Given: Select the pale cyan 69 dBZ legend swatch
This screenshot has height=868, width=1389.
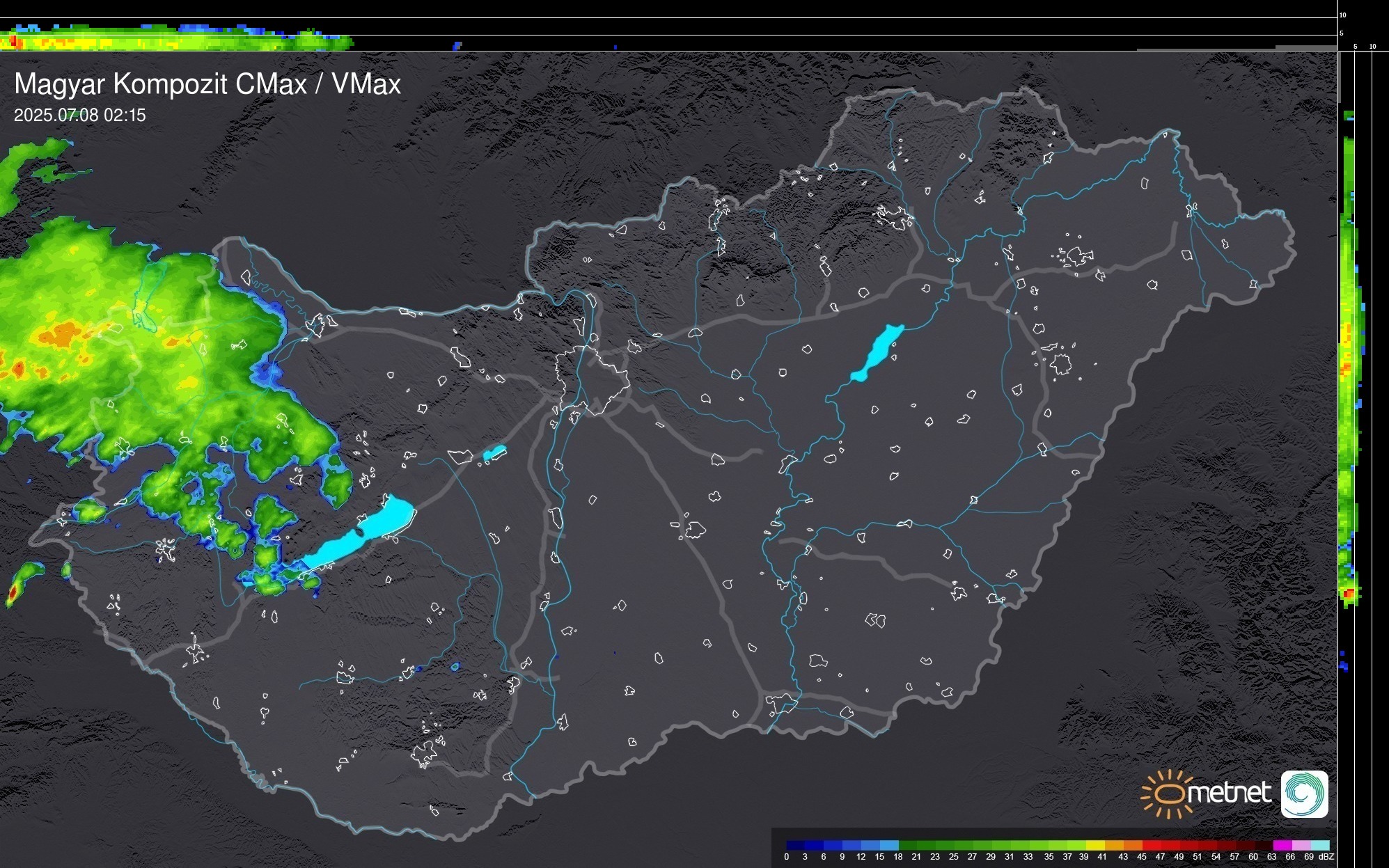Looking at the screenshot, I should pyautogui.click(x=1319, y=845).
